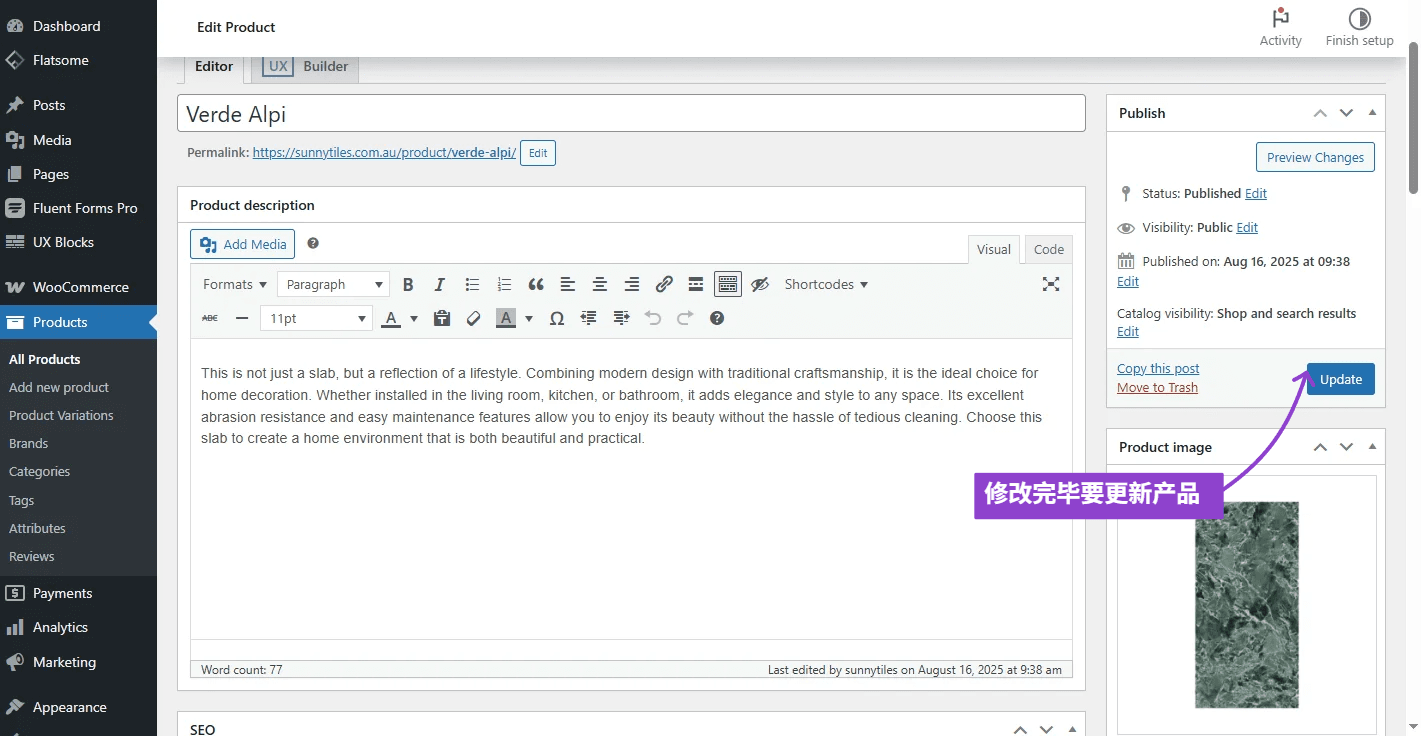Click the blue Update button

tap(1340, 380)
